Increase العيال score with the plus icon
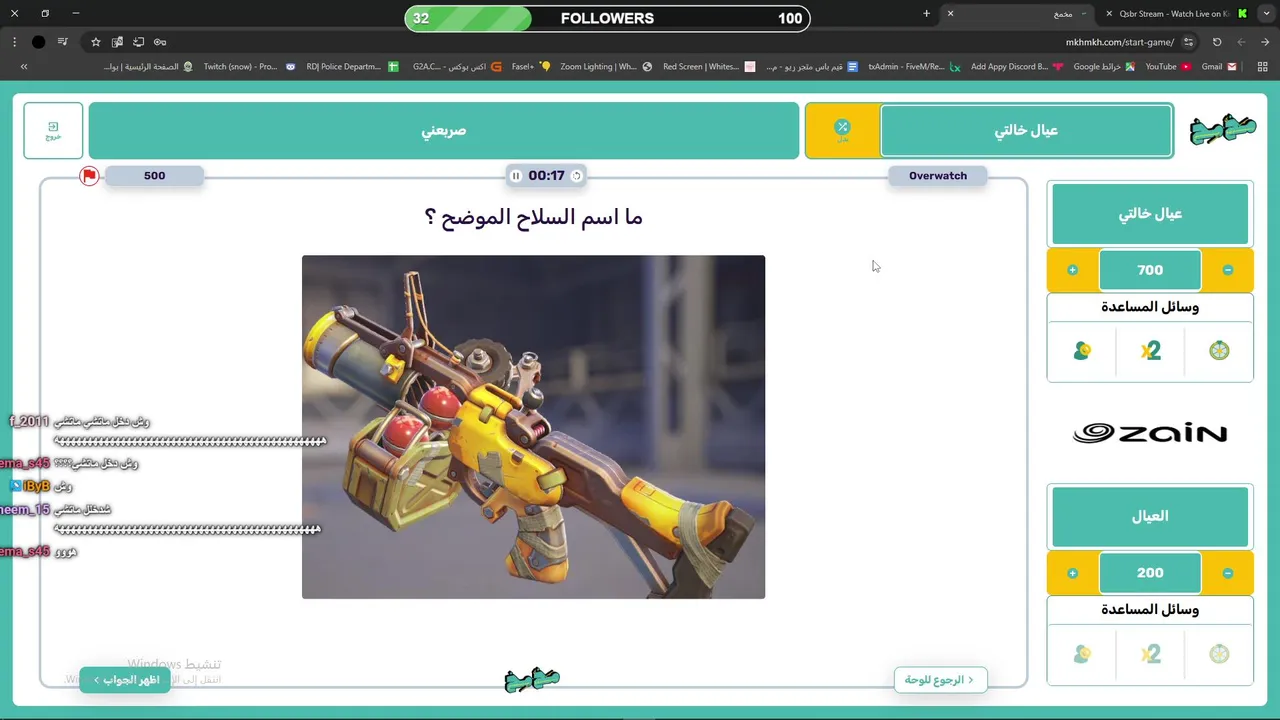 (1072, 573)
